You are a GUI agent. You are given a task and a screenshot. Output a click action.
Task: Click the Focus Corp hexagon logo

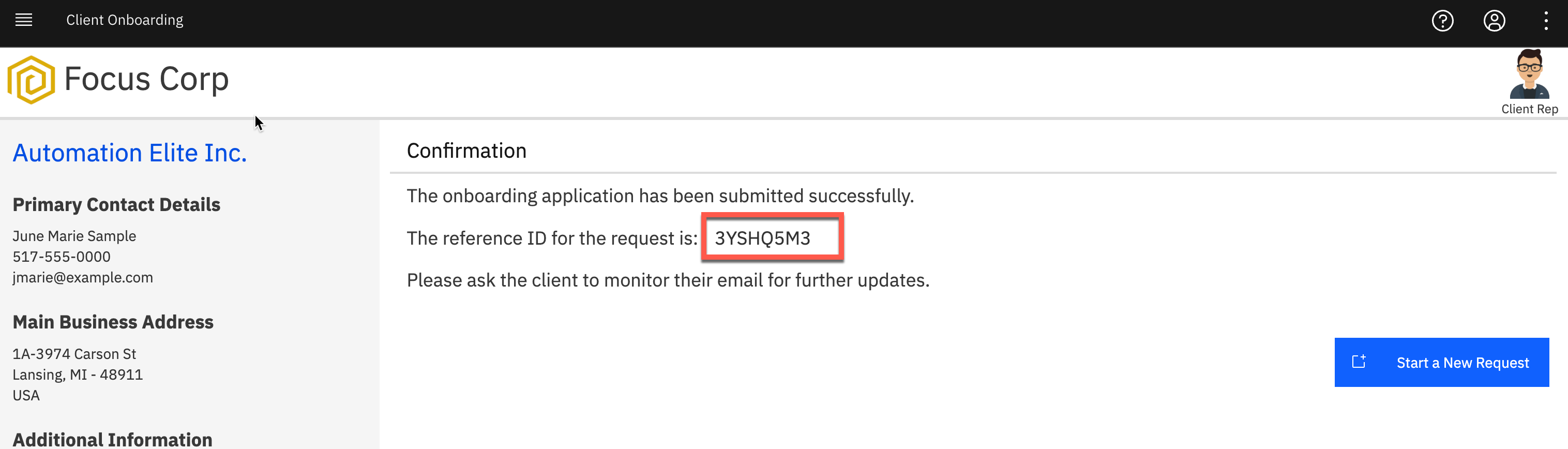(31, 80)
